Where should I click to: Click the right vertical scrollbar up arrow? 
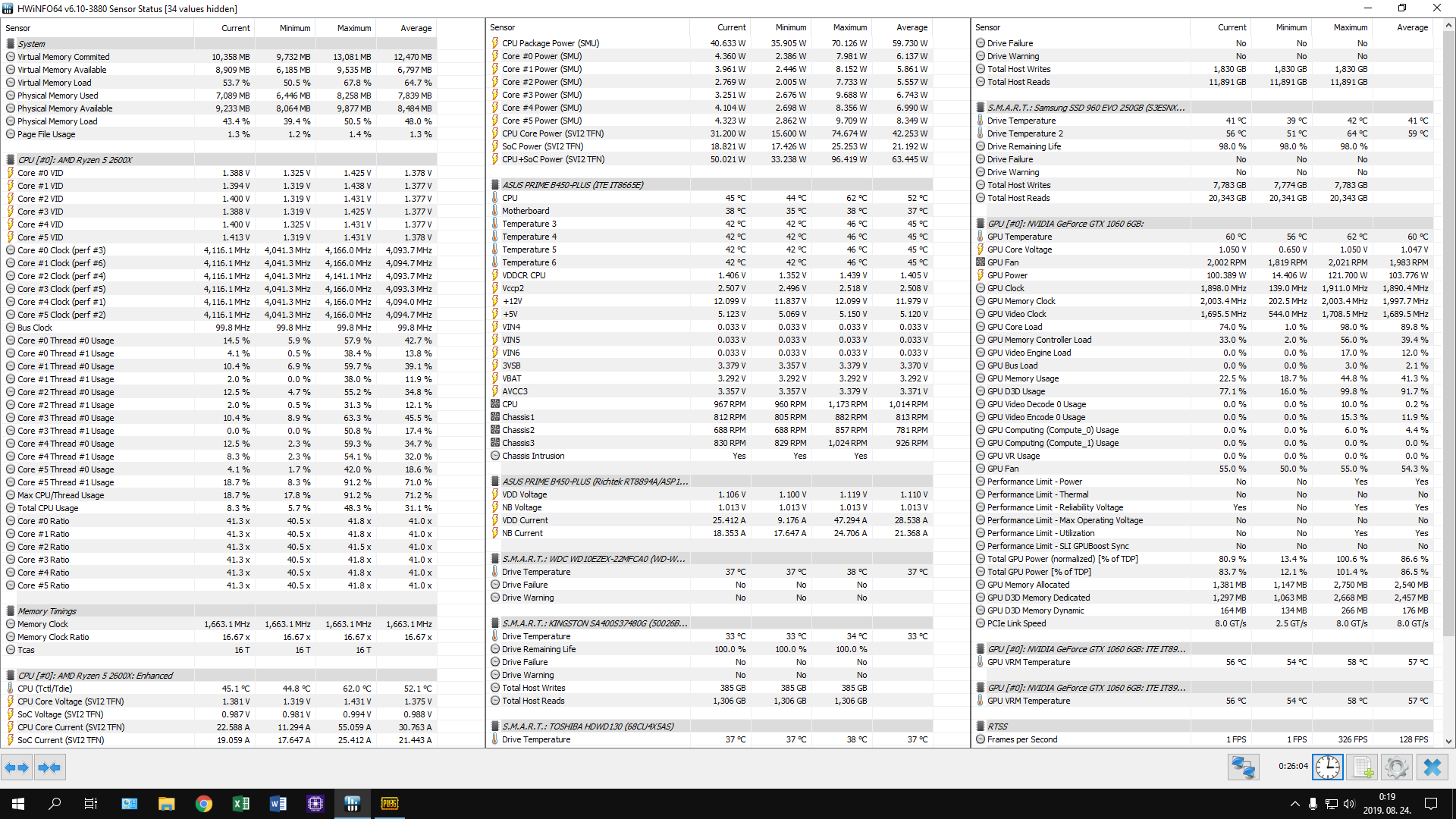pos(1448,25)
